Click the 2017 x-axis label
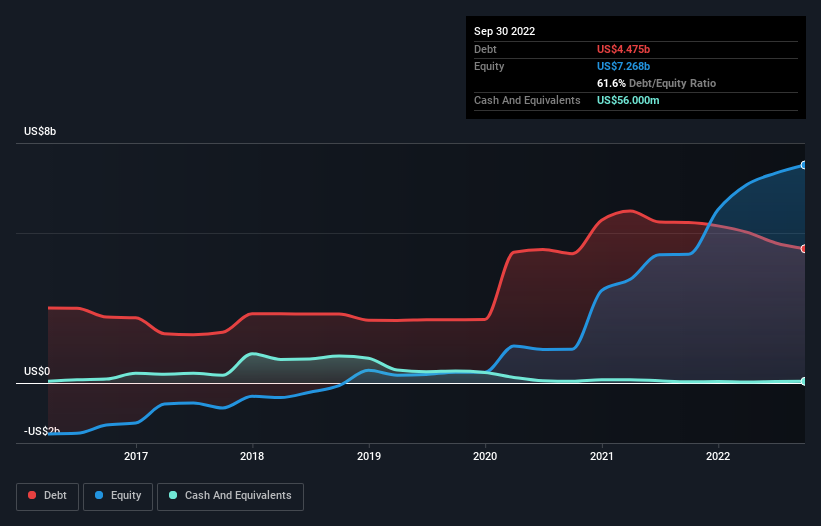The width and height of the screenshot is (821, 526). pos(136,456)
